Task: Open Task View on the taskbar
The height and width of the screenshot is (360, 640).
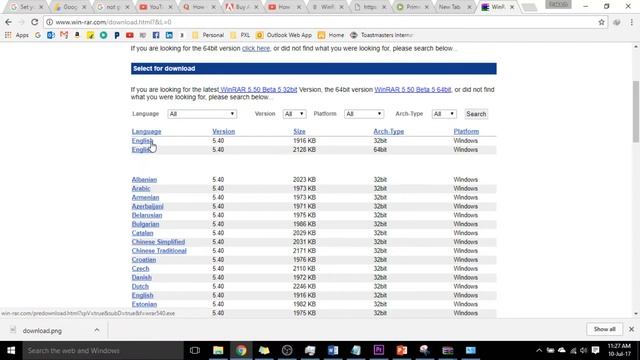Action: [x=195, y=351]
